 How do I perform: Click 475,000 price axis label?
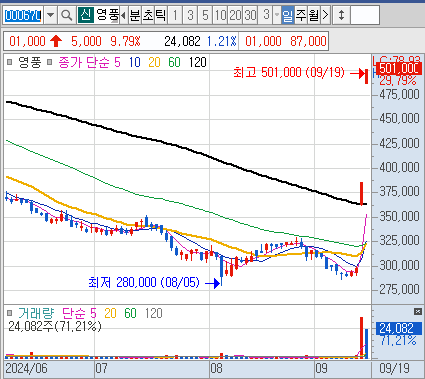(399, 94)
